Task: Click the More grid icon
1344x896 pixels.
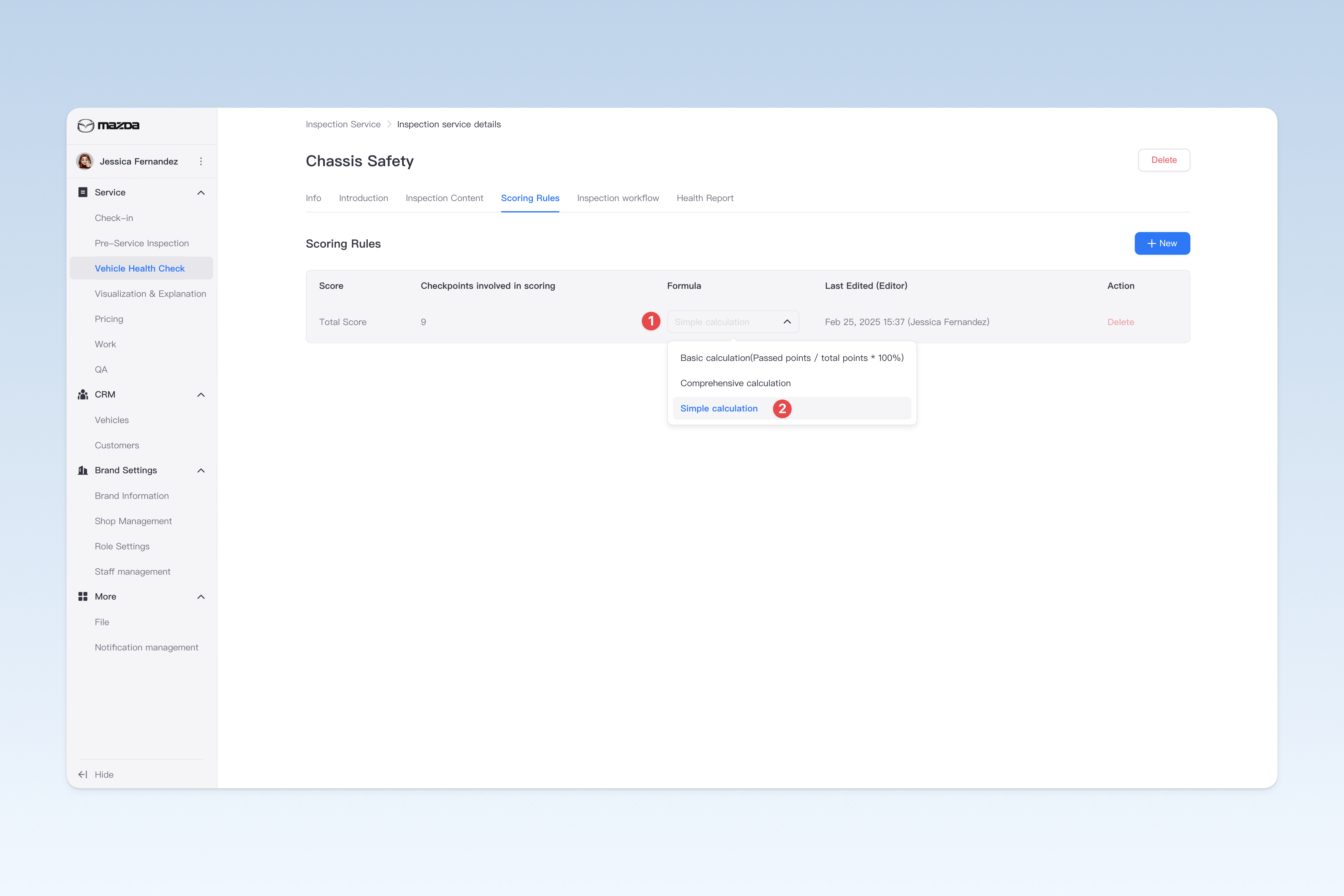Action: (83, 597)
